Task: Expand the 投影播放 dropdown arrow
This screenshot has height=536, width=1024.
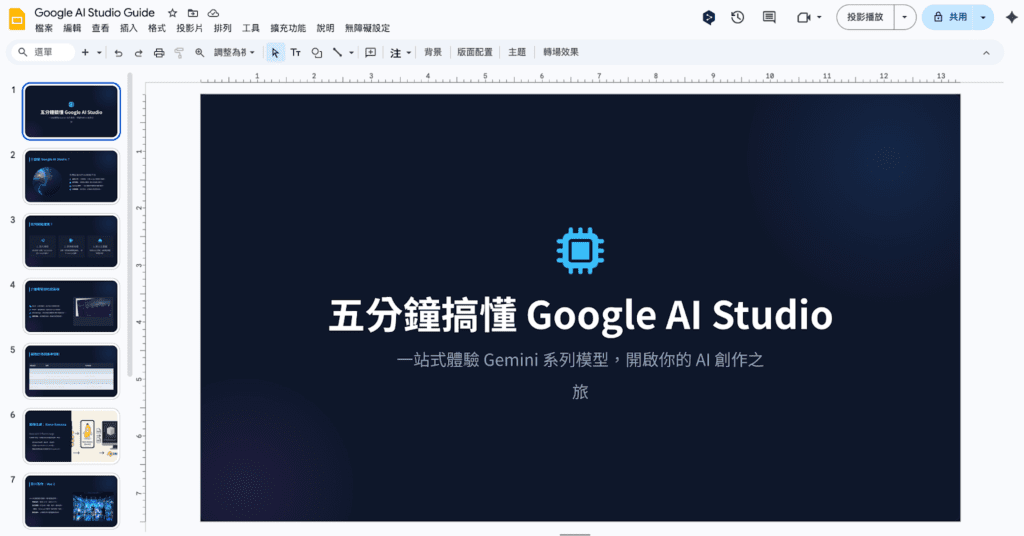Action: (x=905, y=17)
